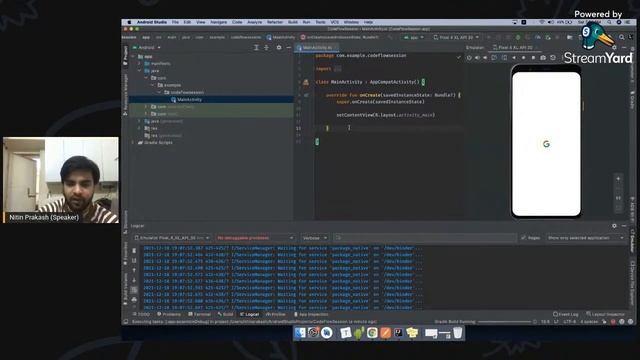
Task: Clear logcat with trash icon
Action: [134, 251]
